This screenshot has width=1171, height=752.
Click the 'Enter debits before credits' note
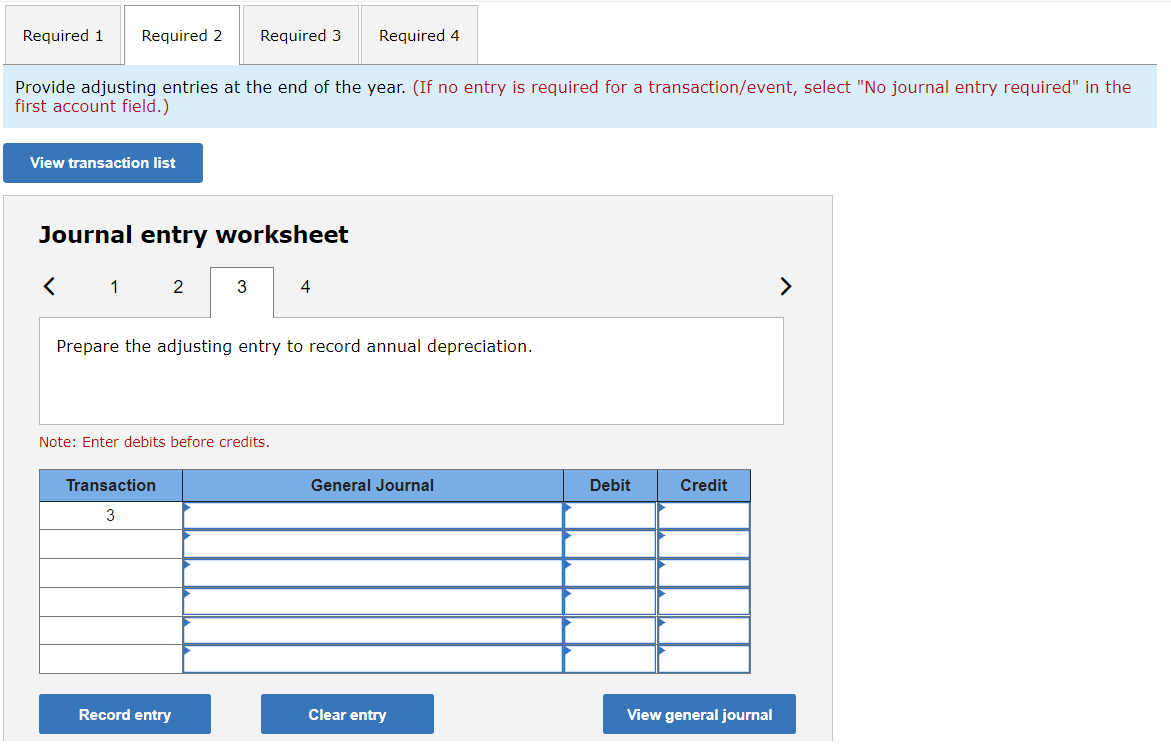154,442
